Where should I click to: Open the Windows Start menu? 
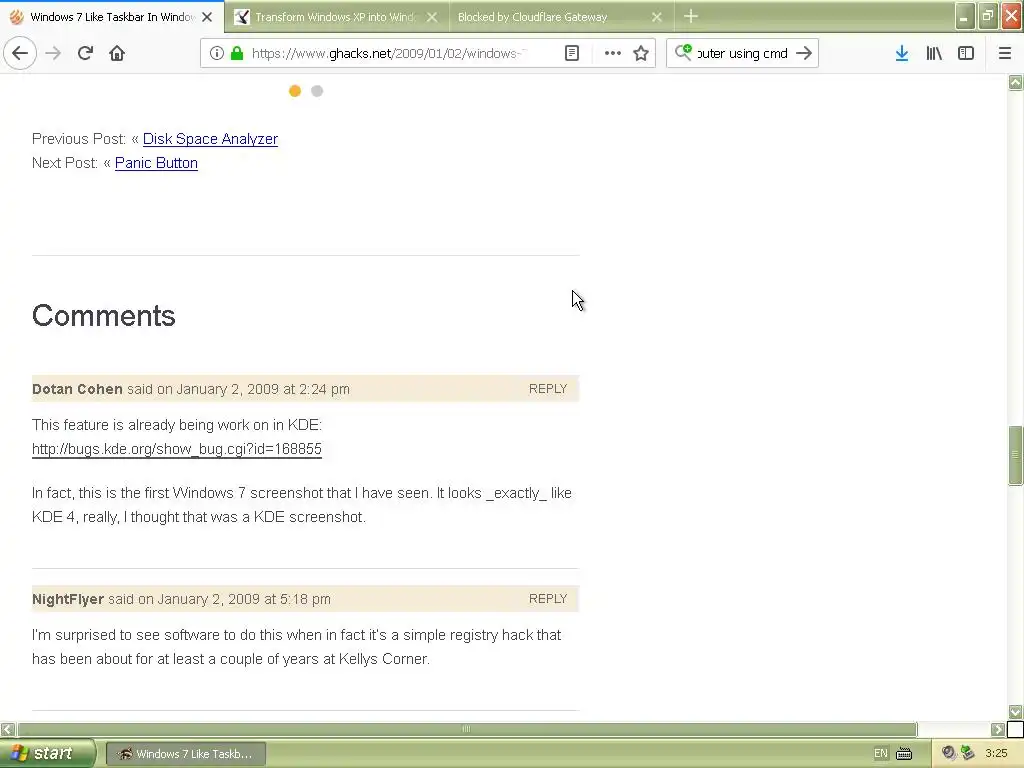tap(47, 753)
